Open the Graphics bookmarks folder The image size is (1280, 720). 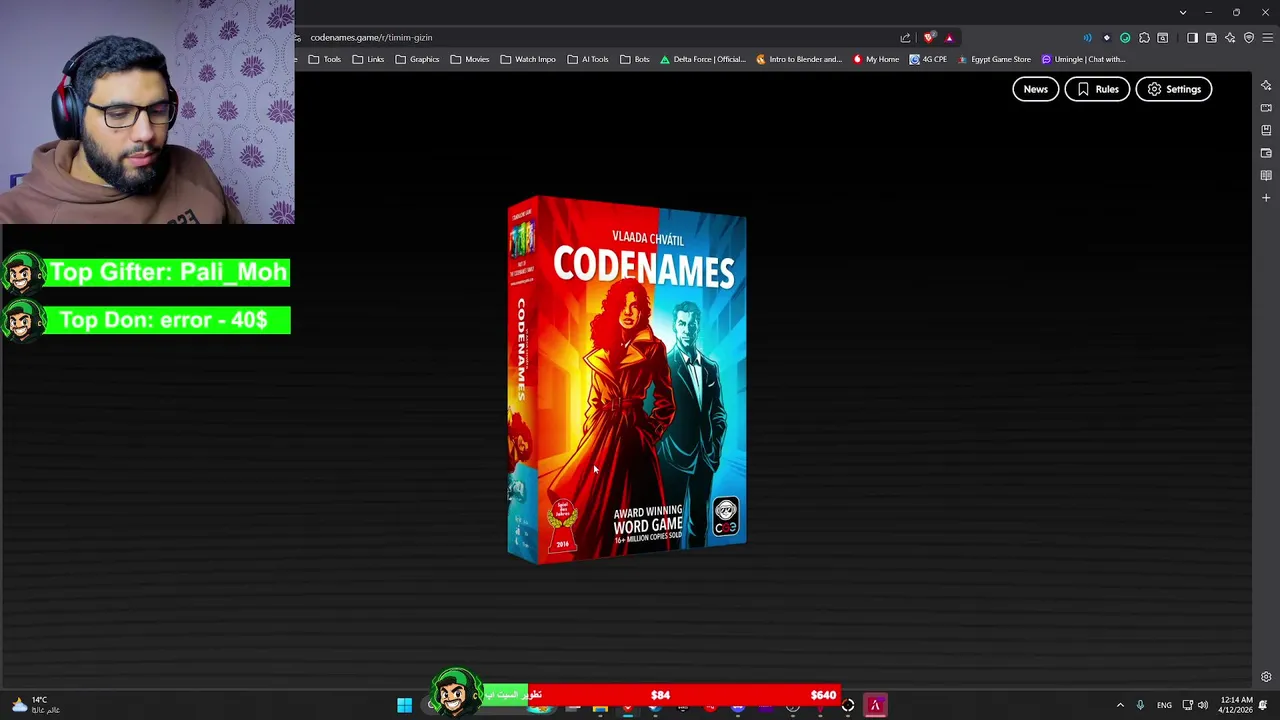(x=417, y=59)
